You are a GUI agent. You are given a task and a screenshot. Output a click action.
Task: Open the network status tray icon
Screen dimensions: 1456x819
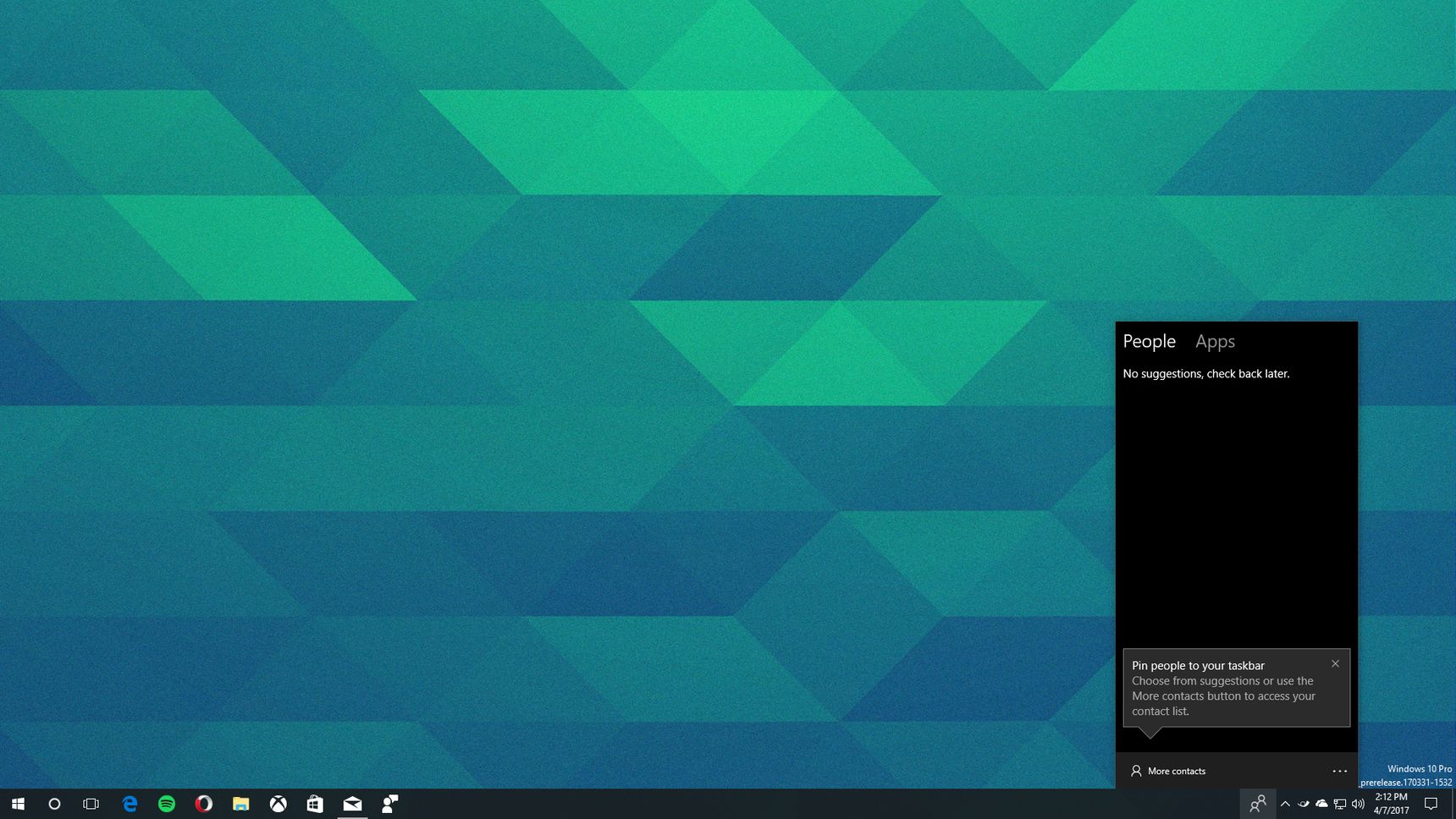point(1340,804)
